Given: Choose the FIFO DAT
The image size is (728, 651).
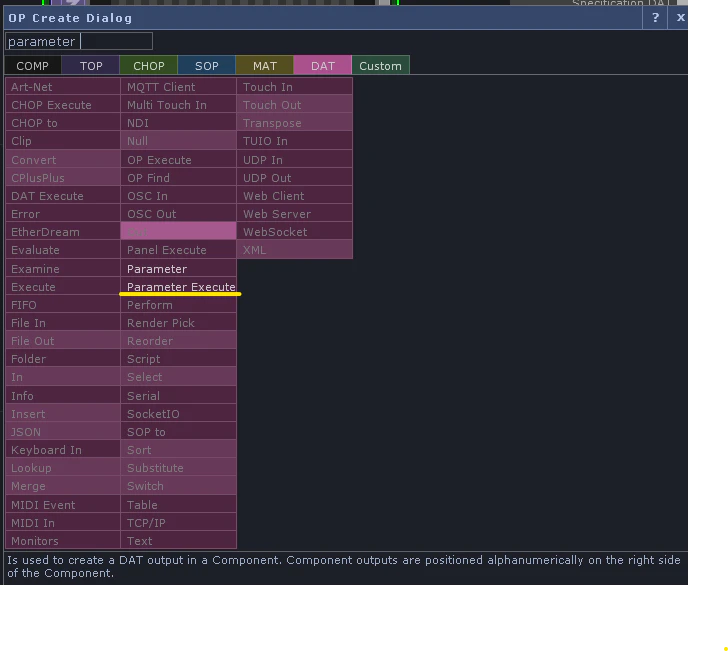Looking at the screenshot, I should point(63,305).
